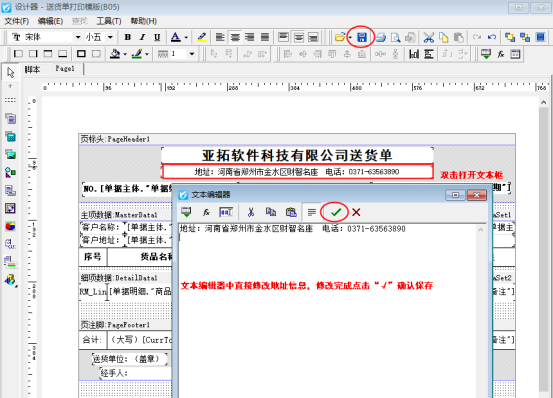Toggle Italic formatting button
This screenshot has width=553, height=398.
(x=142, y=37)
